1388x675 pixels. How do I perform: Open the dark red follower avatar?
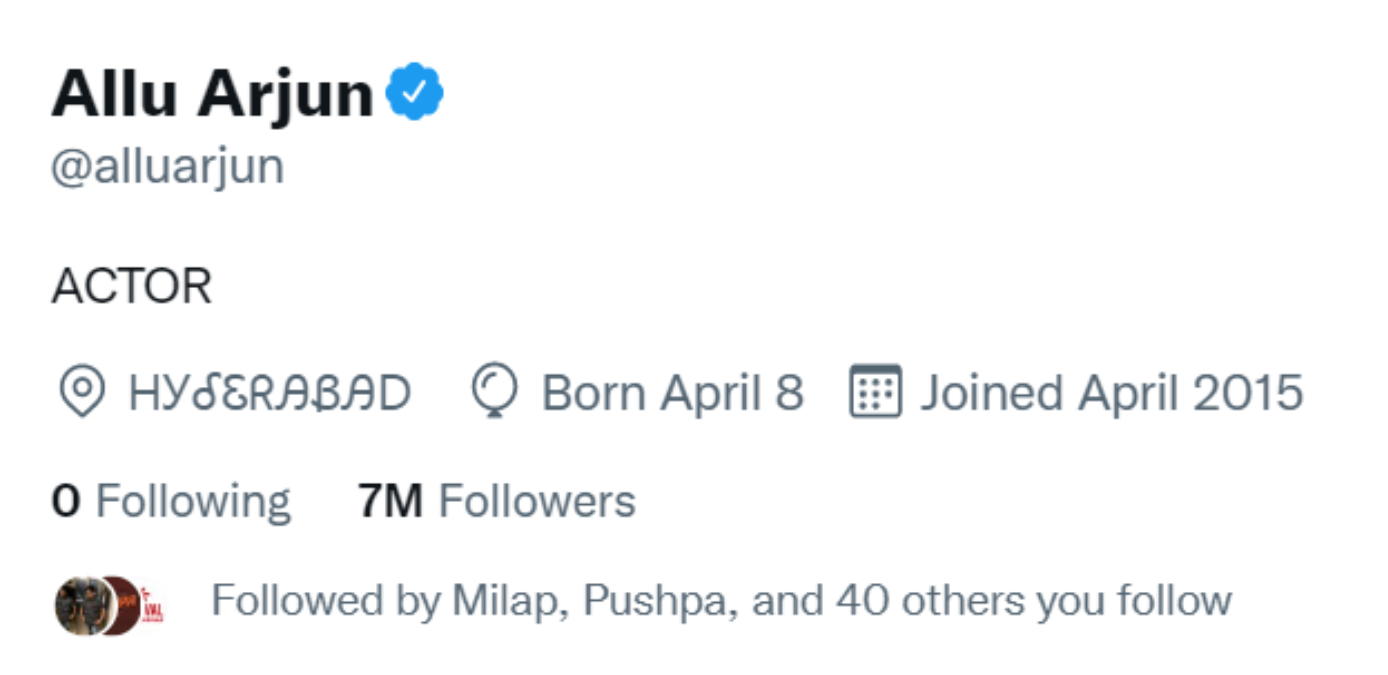122,604
